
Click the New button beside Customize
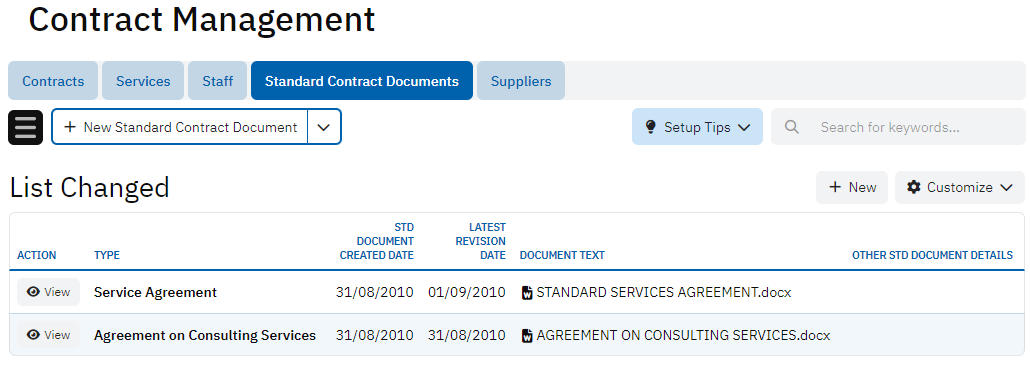pos(852,187)
